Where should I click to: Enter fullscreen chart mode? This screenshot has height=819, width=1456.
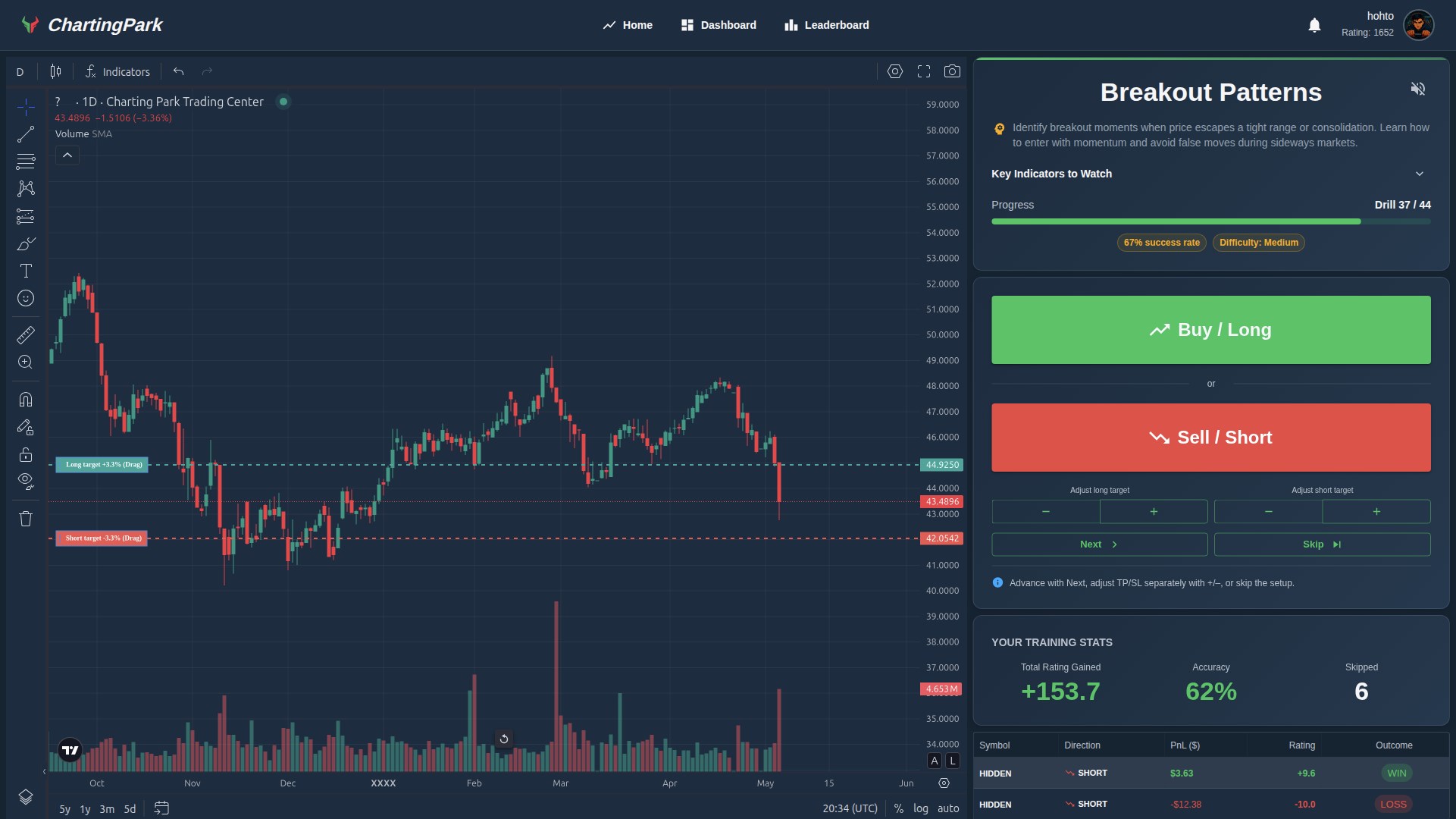pos(924,71)
